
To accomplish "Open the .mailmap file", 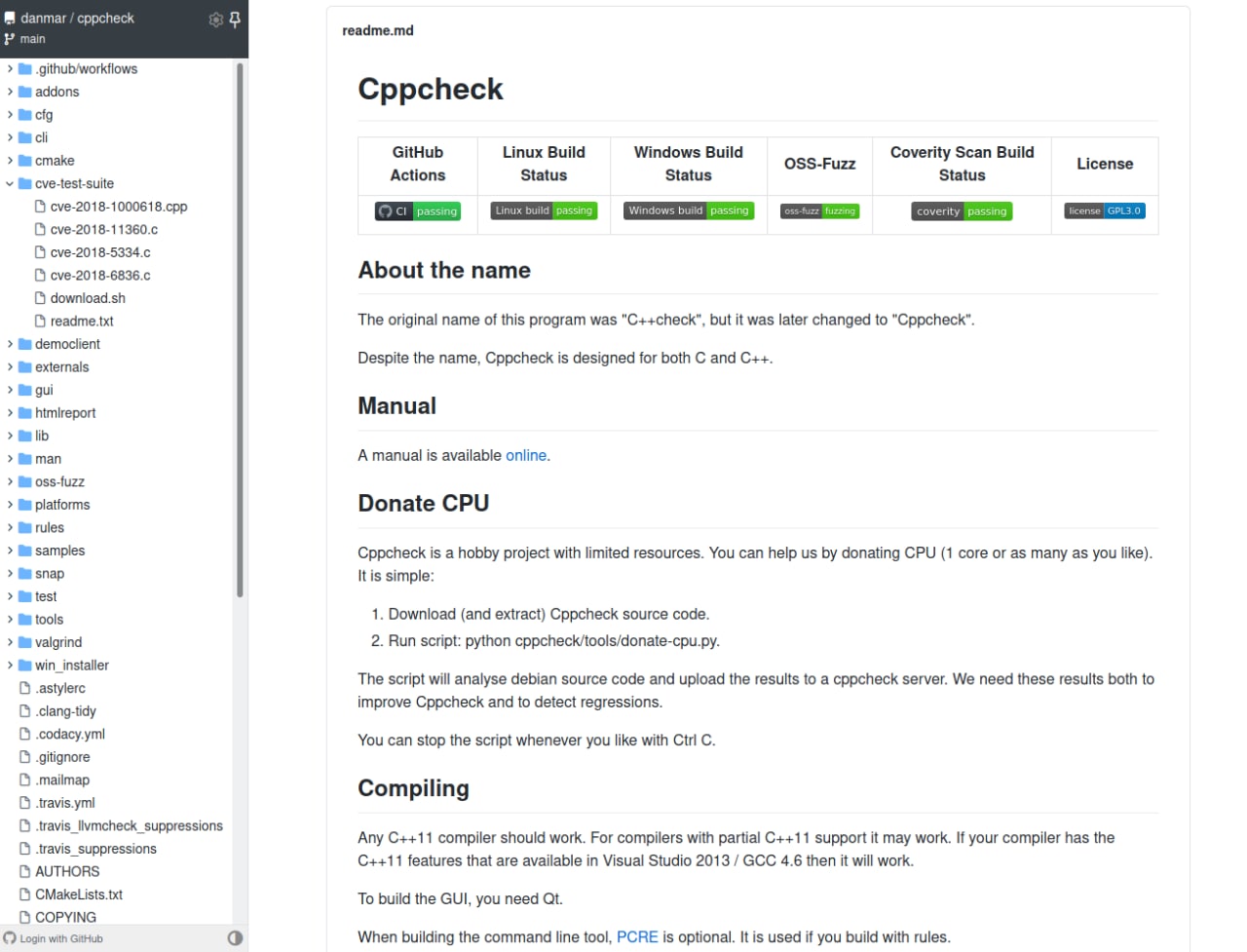I will tap(62, 781).
